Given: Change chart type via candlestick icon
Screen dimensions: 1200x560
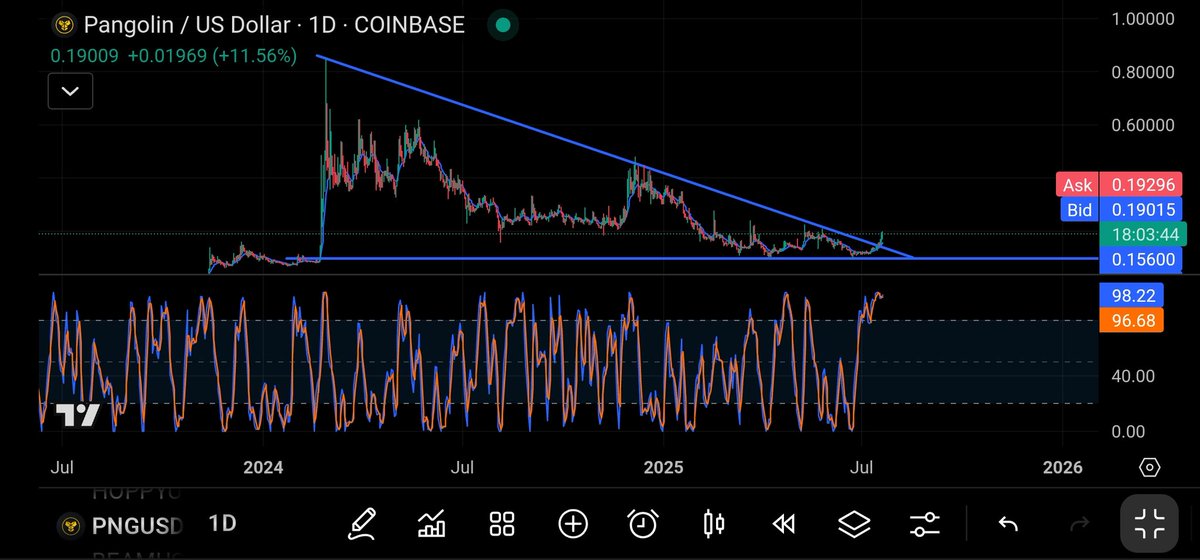Looking at the screenshot, I should [x=714, y=522].
